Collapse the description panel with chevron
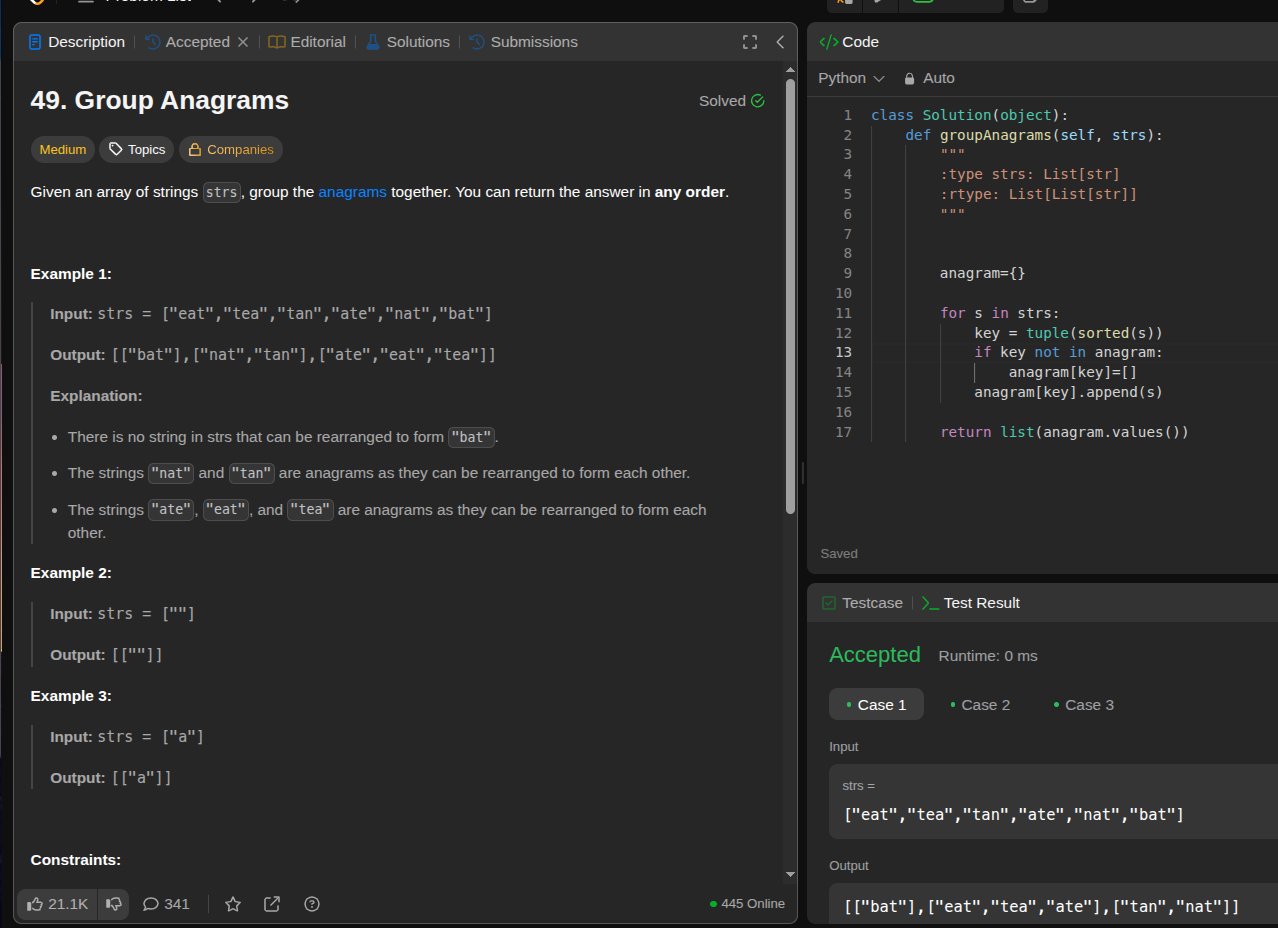Image resolution: width=1278 pixels, height=928 pixels. pos(780,42)
